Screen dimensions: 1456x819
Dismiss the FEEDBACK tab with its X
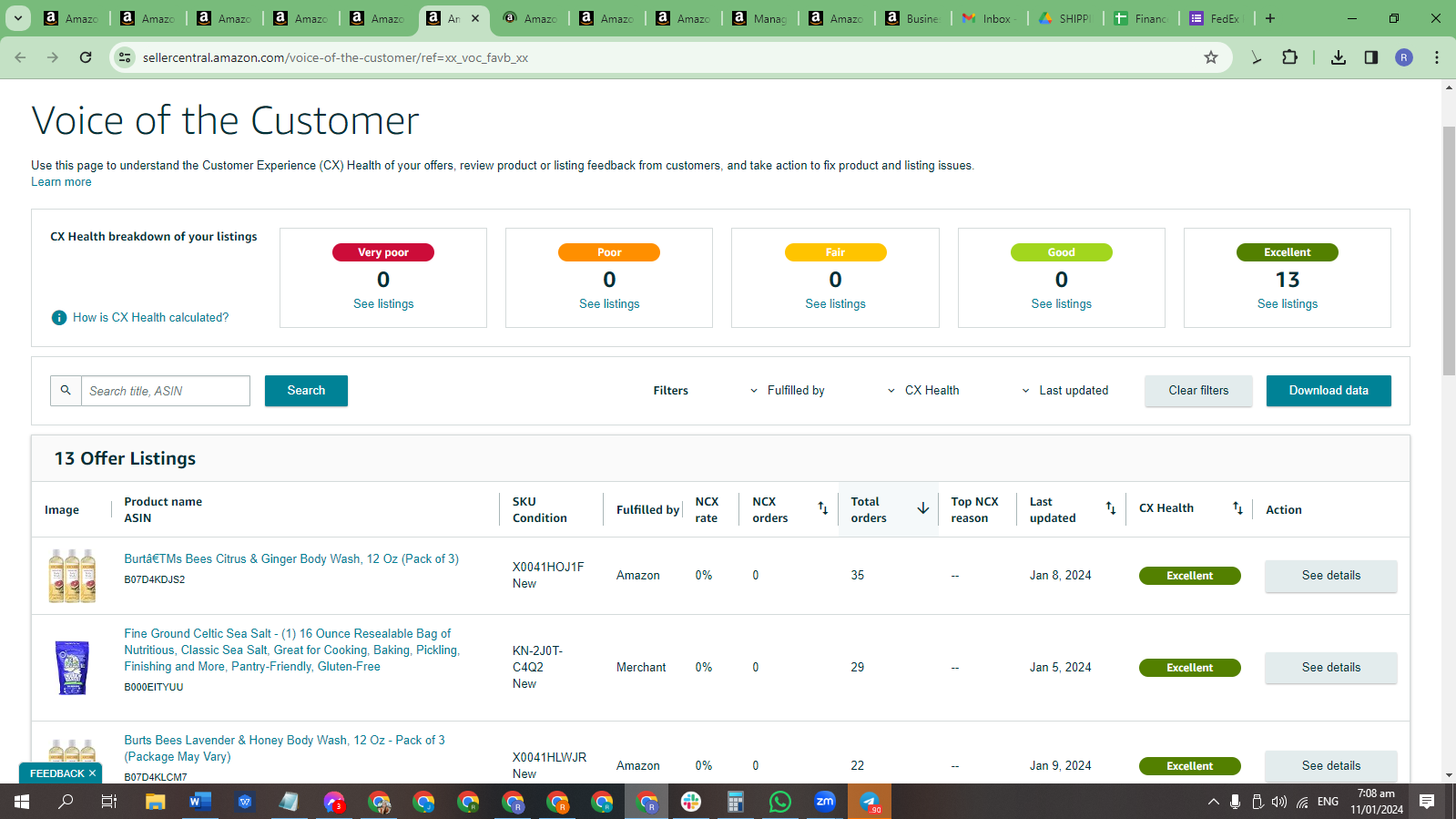92,773
